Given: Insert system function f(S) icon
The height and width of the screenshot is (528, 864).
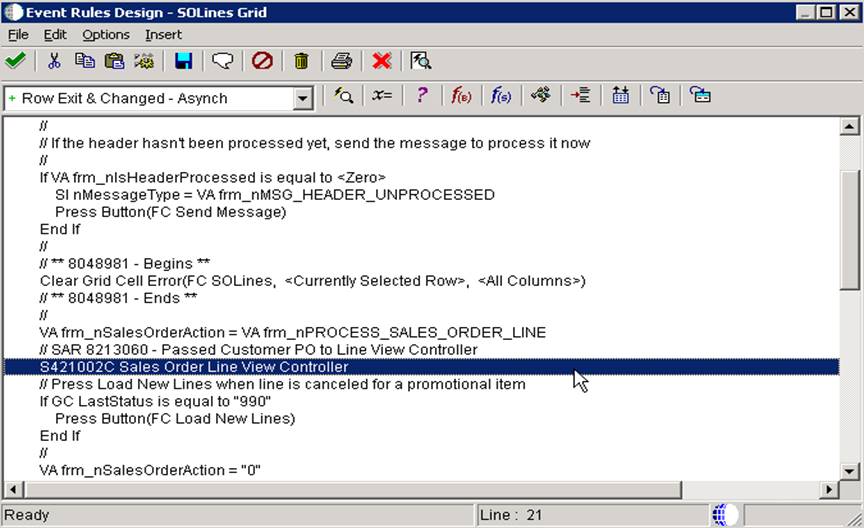Looking at the screenshot, I should click(501, 95).
